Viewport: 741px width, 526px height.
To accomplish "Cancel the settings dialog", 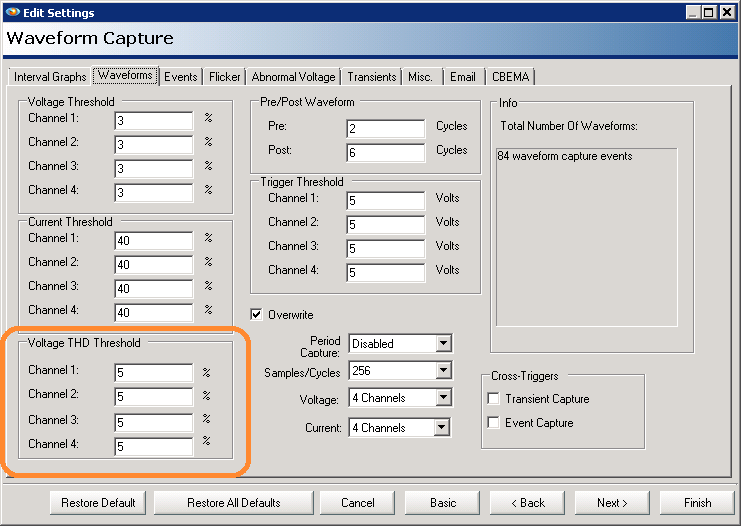I will pos(357,502).
